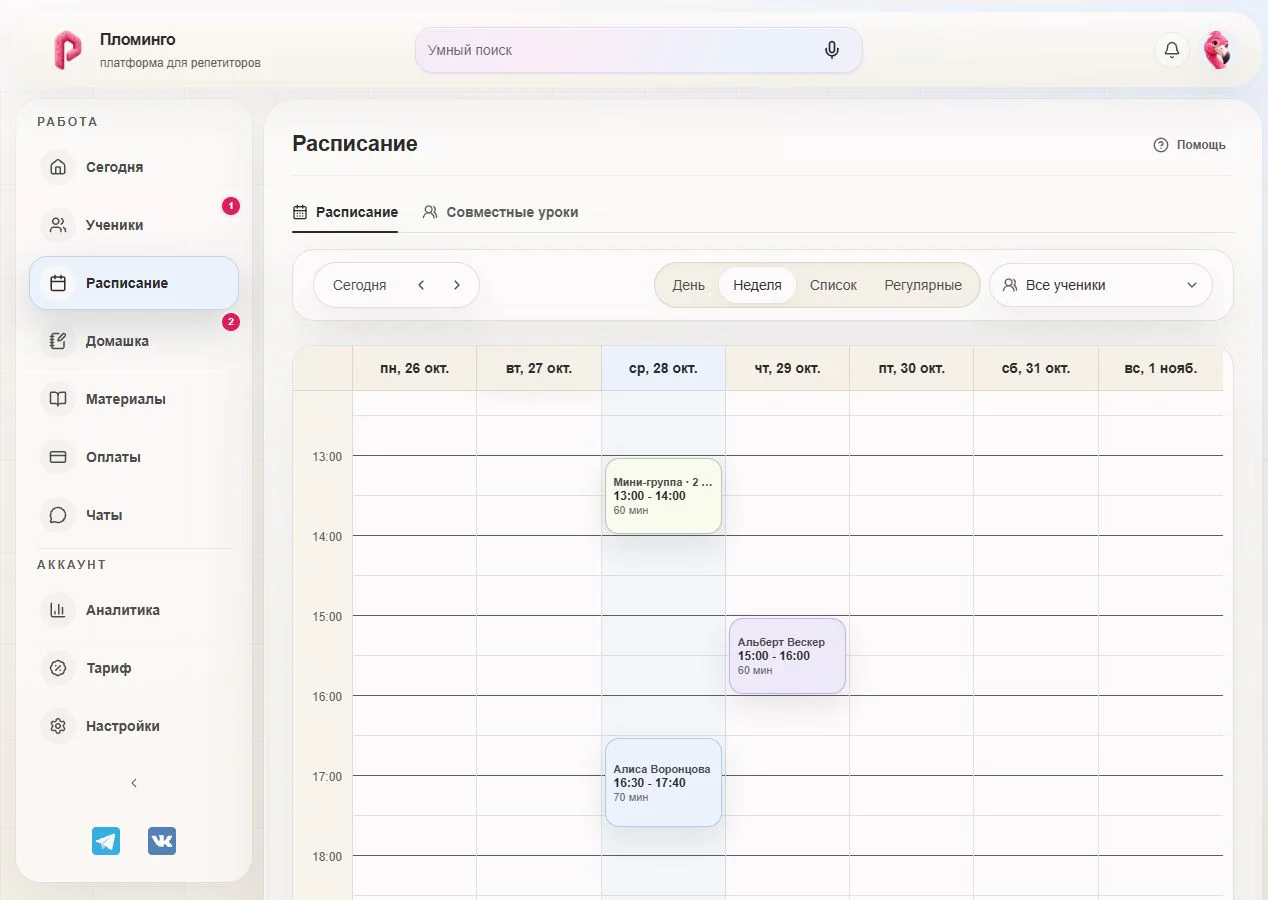This screenshot has height=900, width=1268.
Task: Open the Мини-группа 13:00 - 14:00 lesson
Action: coord(663,496)
